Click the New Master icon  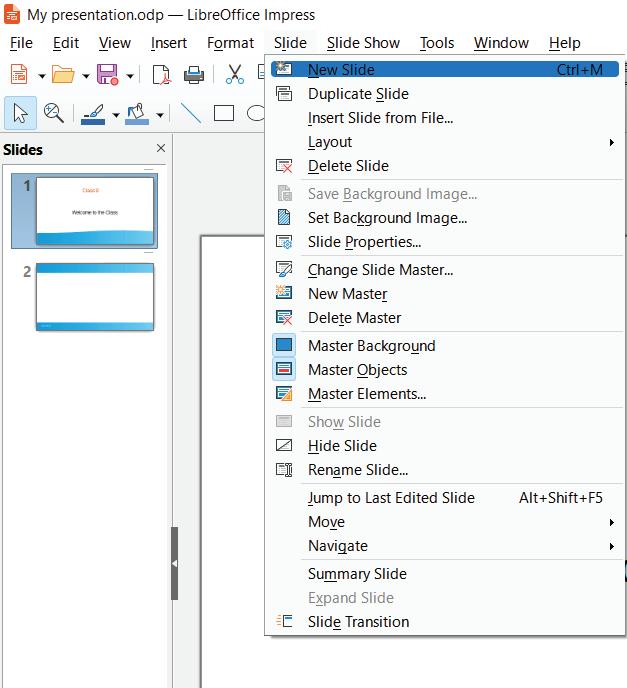pos(284,293)
